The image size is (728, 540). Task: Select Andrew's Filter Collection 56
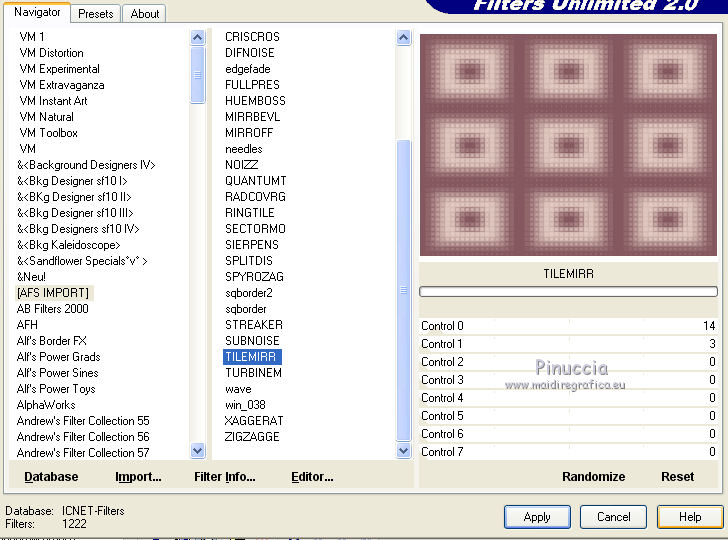(83, 437)
